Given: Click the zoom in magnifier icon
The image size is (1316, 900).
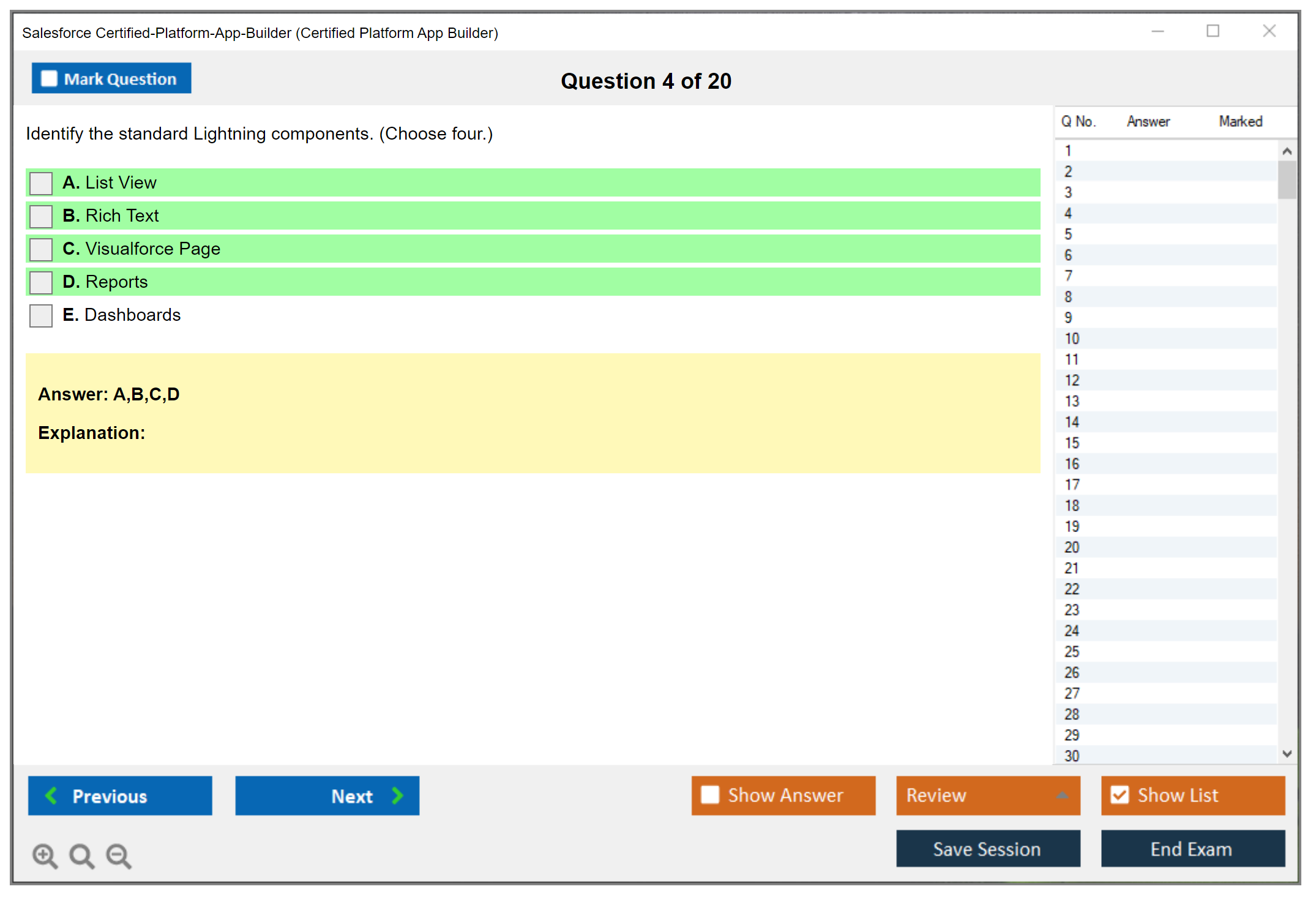Looking at the screenshot, I should (45, 855).
